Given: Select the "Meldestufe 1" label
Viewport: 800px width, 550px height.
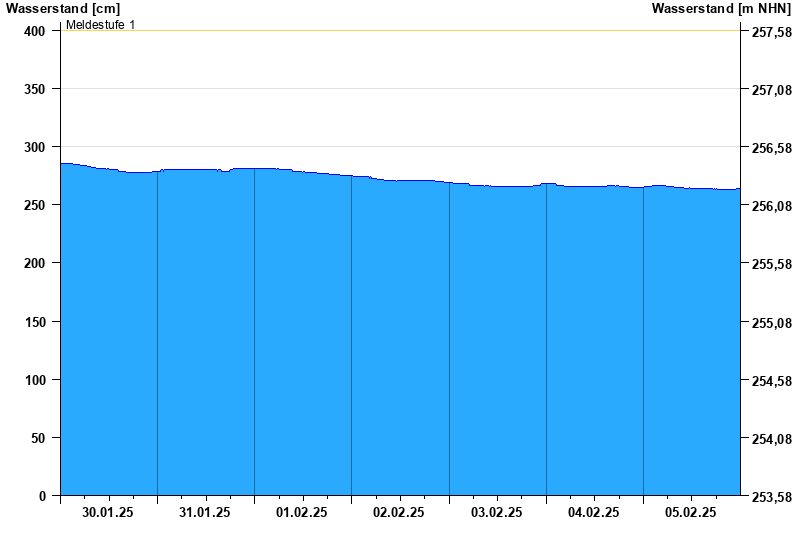Looking at the screenshot, I should (x=100, y=24).
